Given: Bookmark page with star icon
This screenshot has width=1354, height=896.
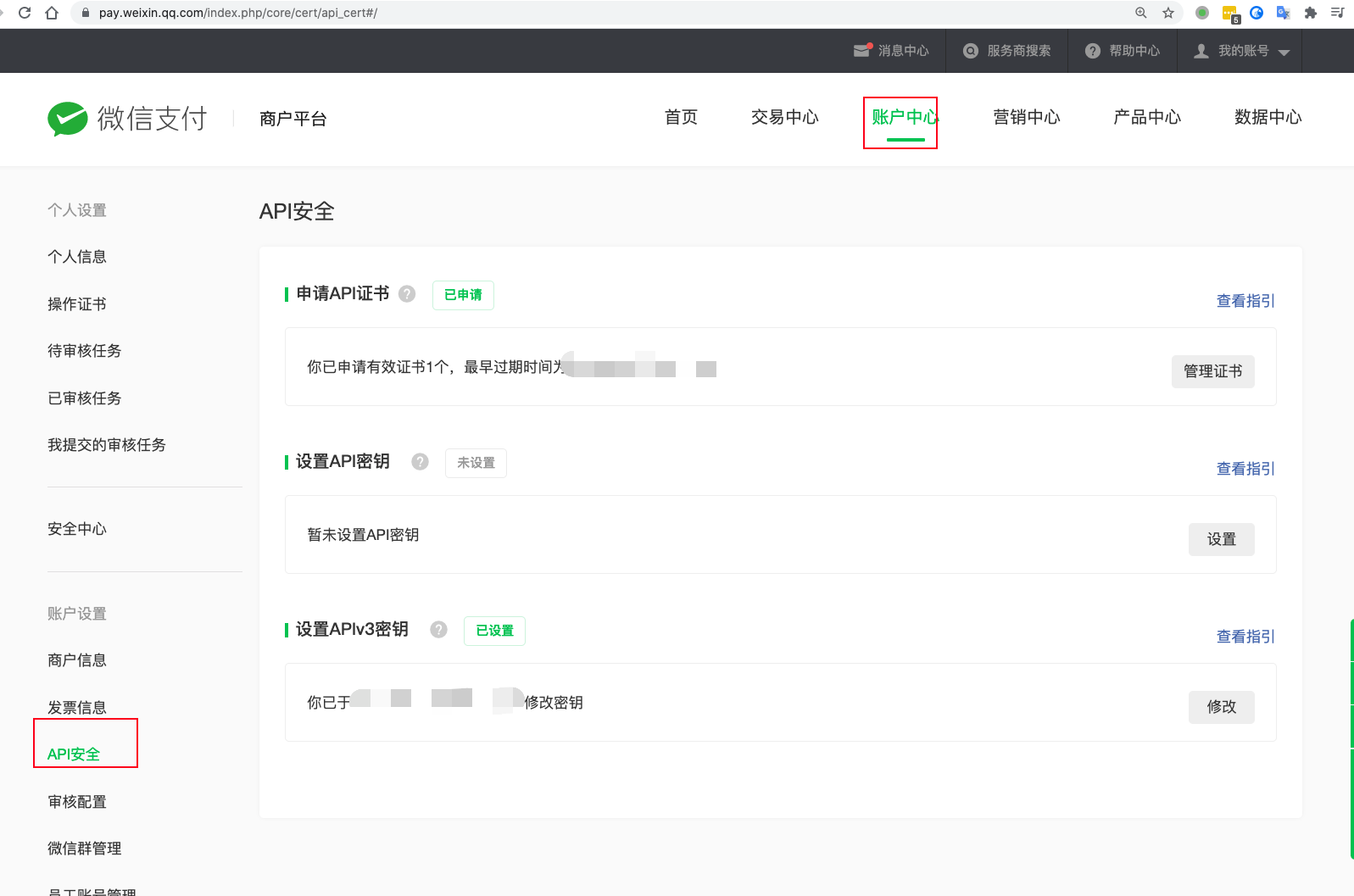Looking at the screenshot, I should pos(1168,13).
